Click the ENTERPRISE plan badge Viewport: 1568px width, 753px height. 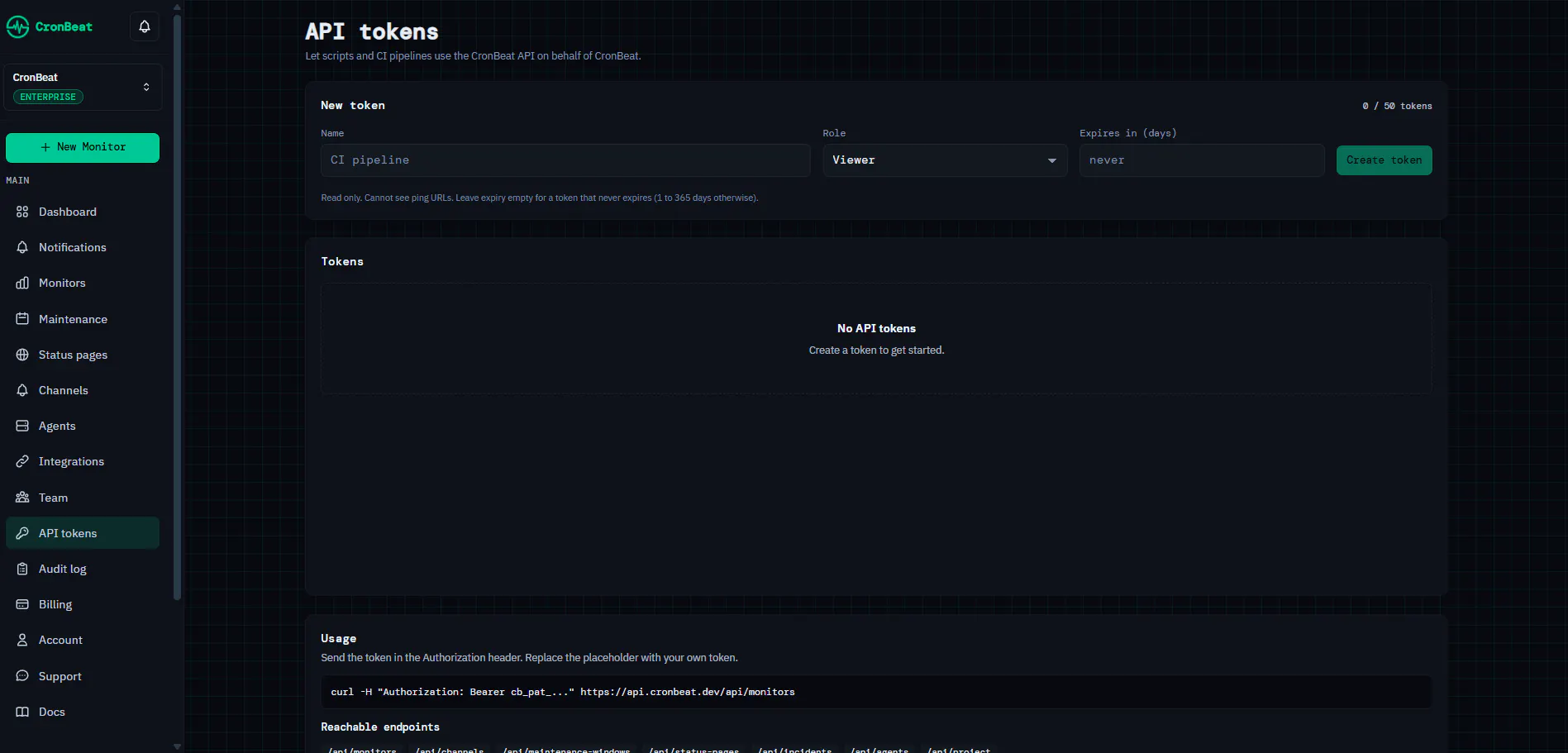pyautogui.click(x=48, y=97)
